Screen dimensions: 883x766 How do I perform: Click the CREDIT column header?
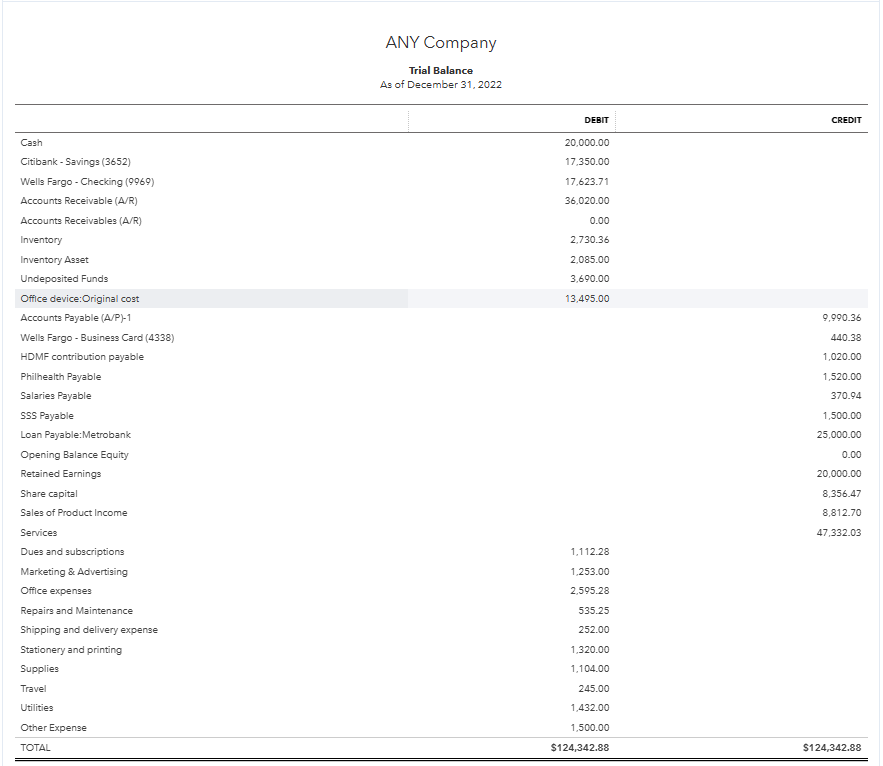(846, 120)
